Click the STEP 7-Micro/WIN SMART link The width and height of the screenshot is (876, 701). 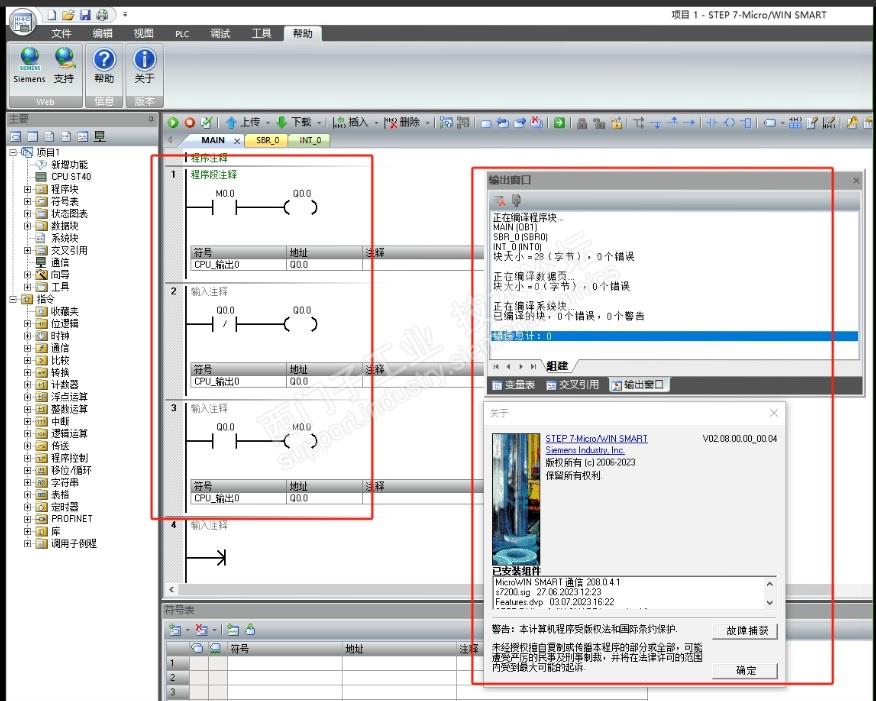[x=596, y=438]
